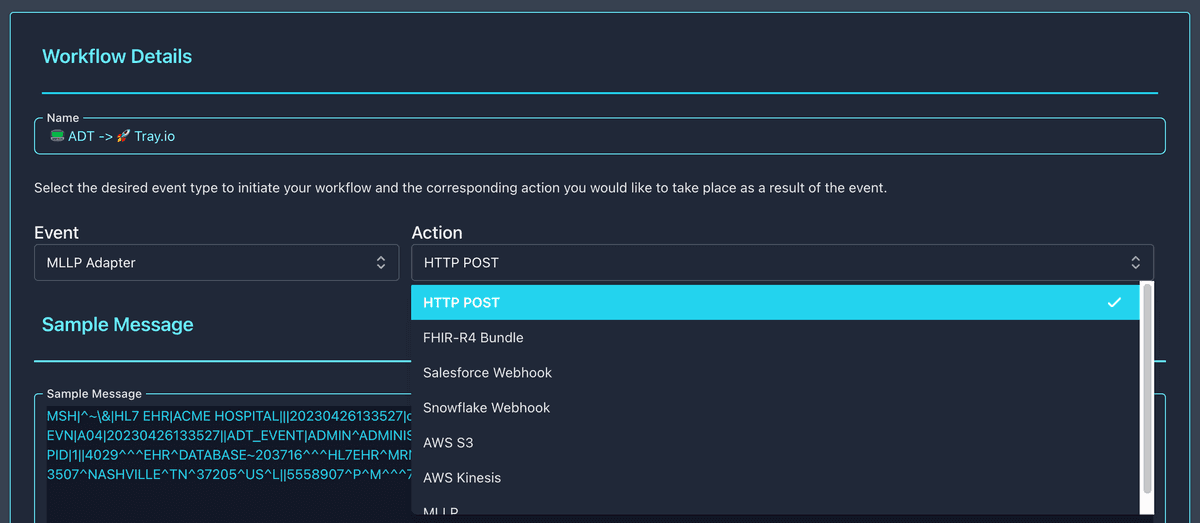Screen dimensions: 1200x523
Task: Click the dropdown list scrollbar thumb
Action: point(1147,388)
